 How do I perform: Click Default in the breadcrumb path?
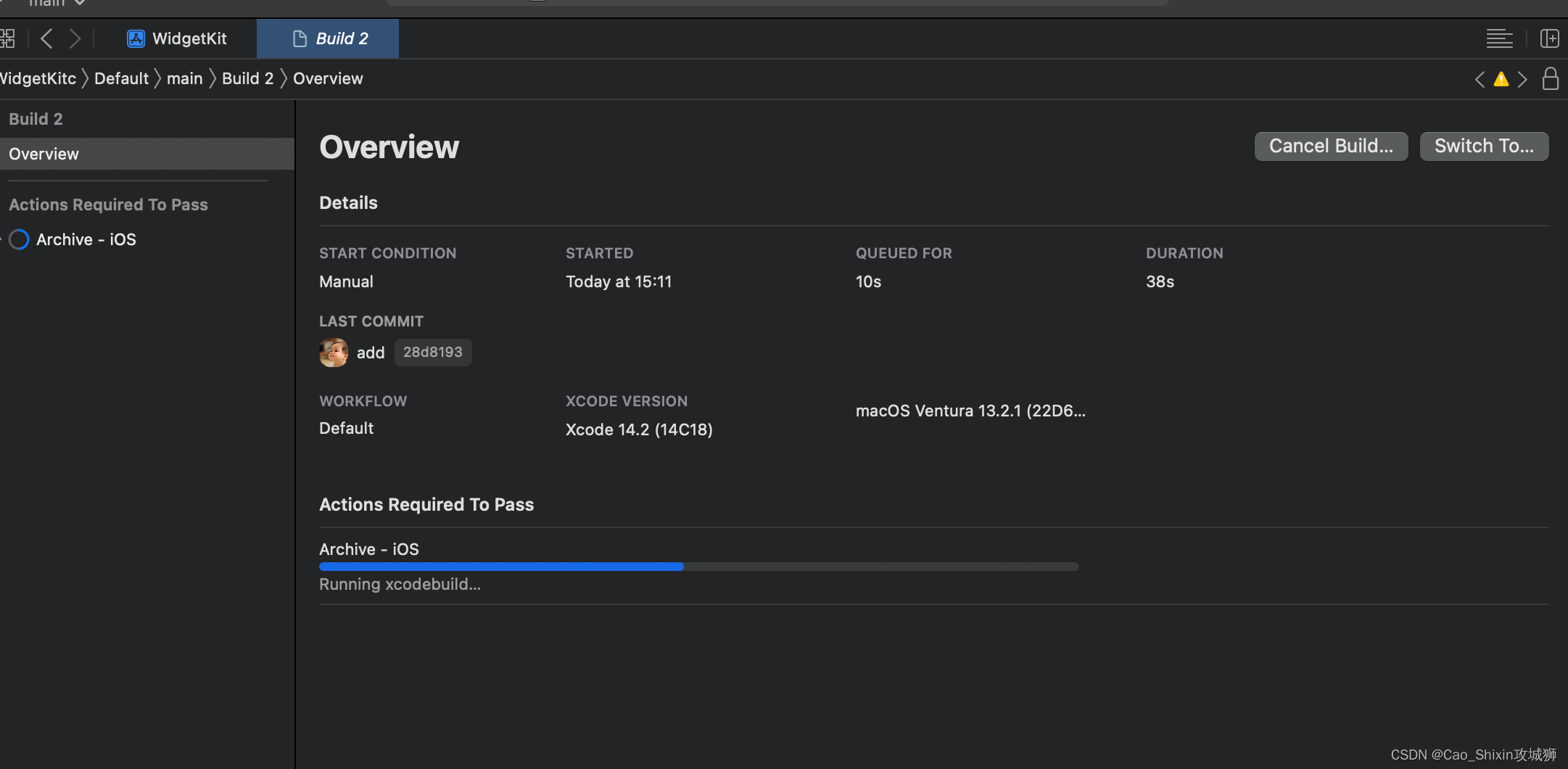tap(121, 78)
